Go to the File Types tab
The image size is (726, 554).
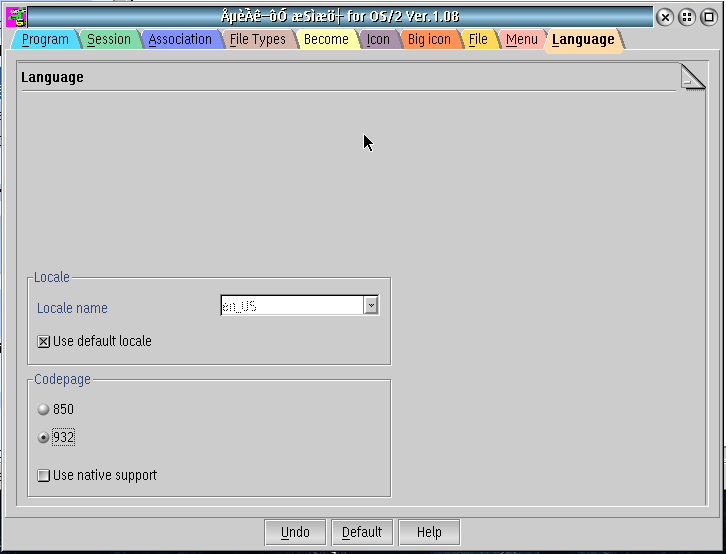click(257, 40)
